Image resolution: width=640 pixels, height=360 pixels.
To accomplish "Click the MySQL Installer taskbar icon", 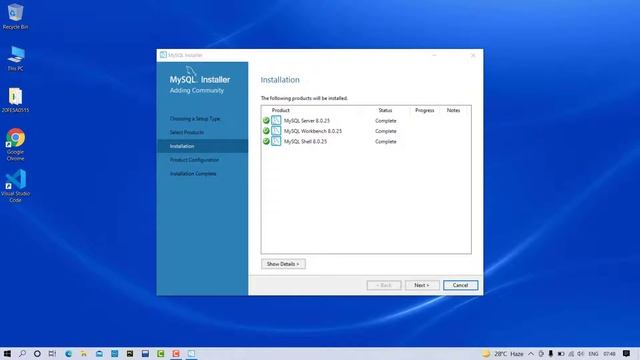I will click(x=191, y=353).
